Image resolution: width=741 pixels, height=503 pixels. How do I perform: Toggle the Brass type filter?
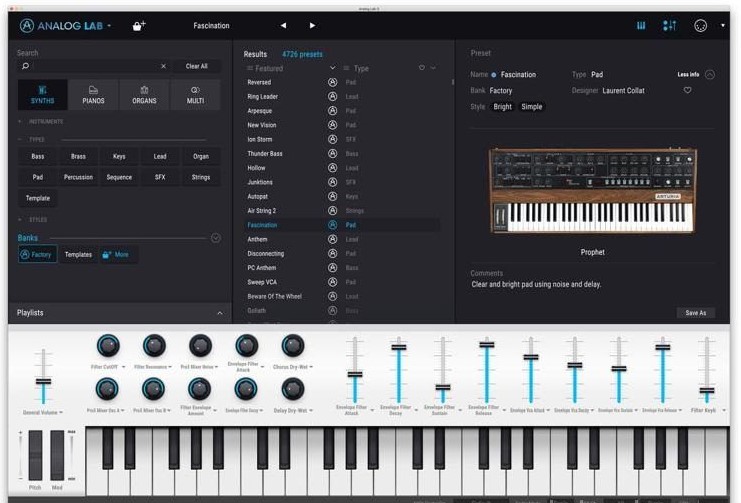click(78, 156)
